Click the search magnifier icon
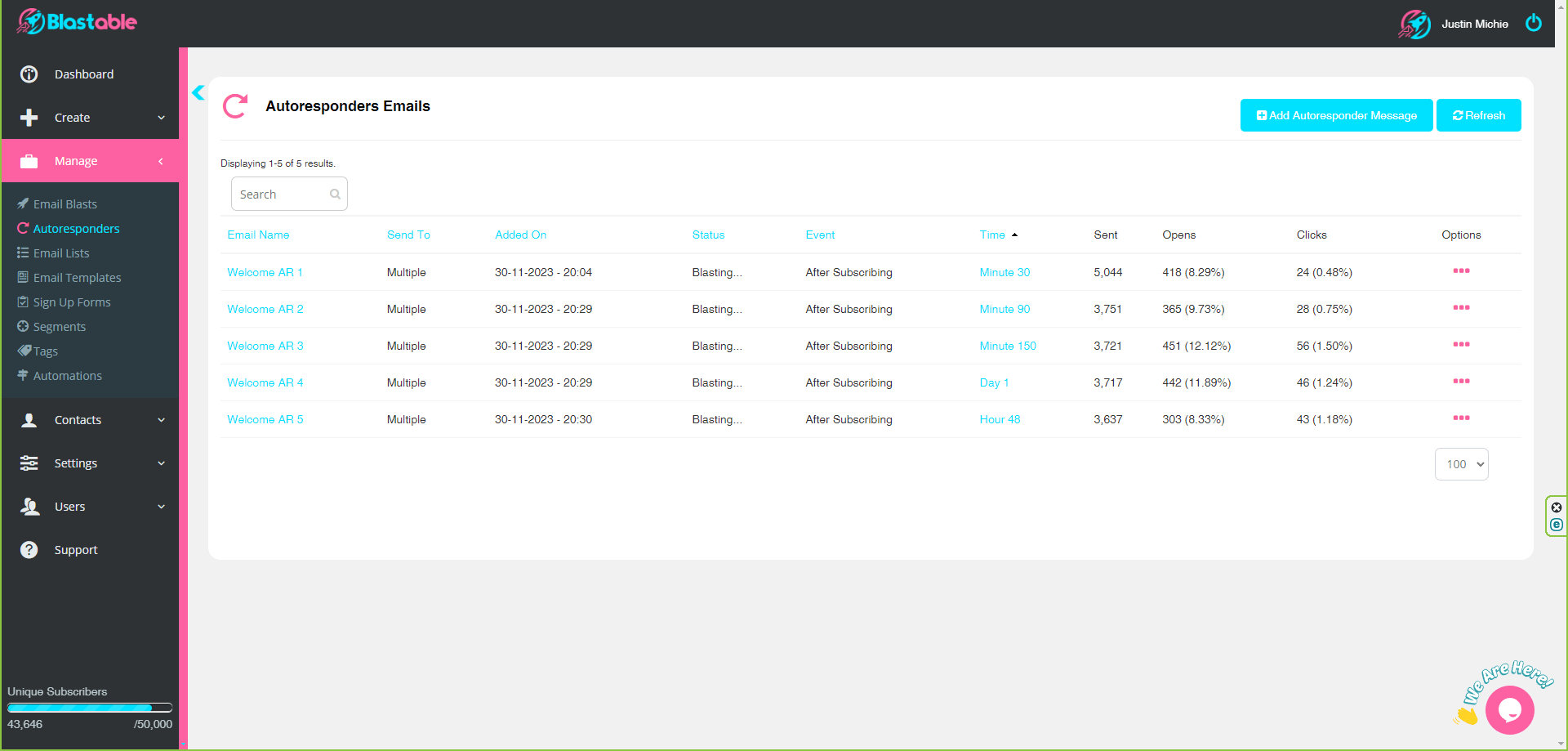The width and height of the screenshot is (1568, 751). click(x=335, y=194)
